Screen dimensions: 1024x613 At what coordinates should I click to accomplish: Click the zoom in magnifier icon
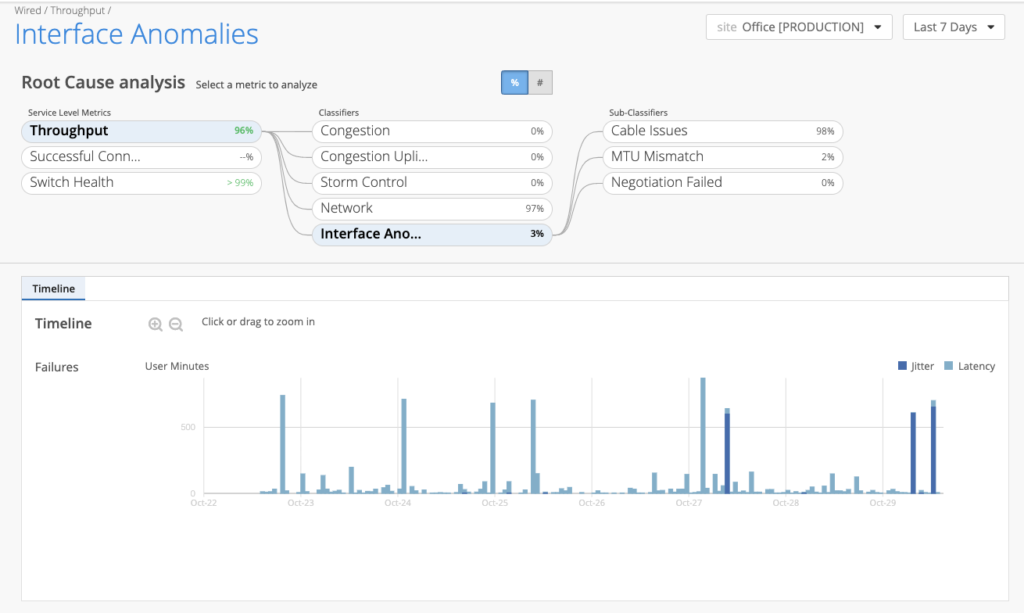155,324
